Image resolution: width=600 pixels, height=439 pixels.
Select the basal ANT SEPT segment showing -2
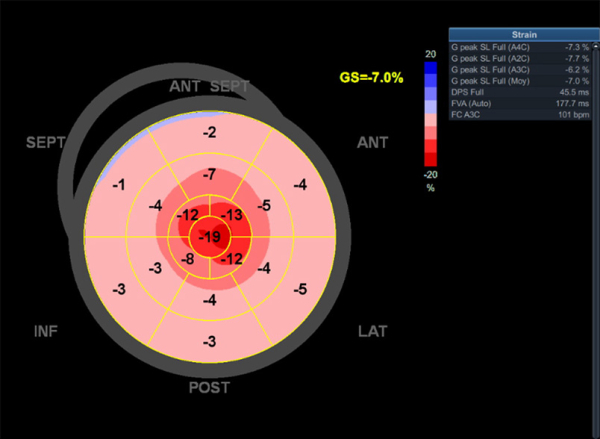pyautogui.click(x=209, y=133)
